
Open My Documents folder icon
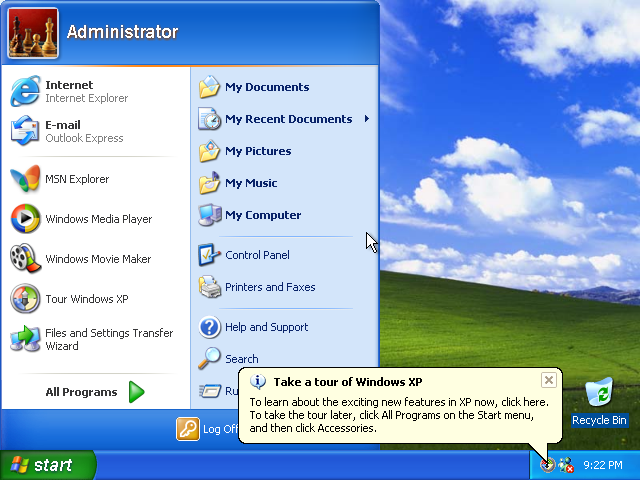tap(209, 87)
